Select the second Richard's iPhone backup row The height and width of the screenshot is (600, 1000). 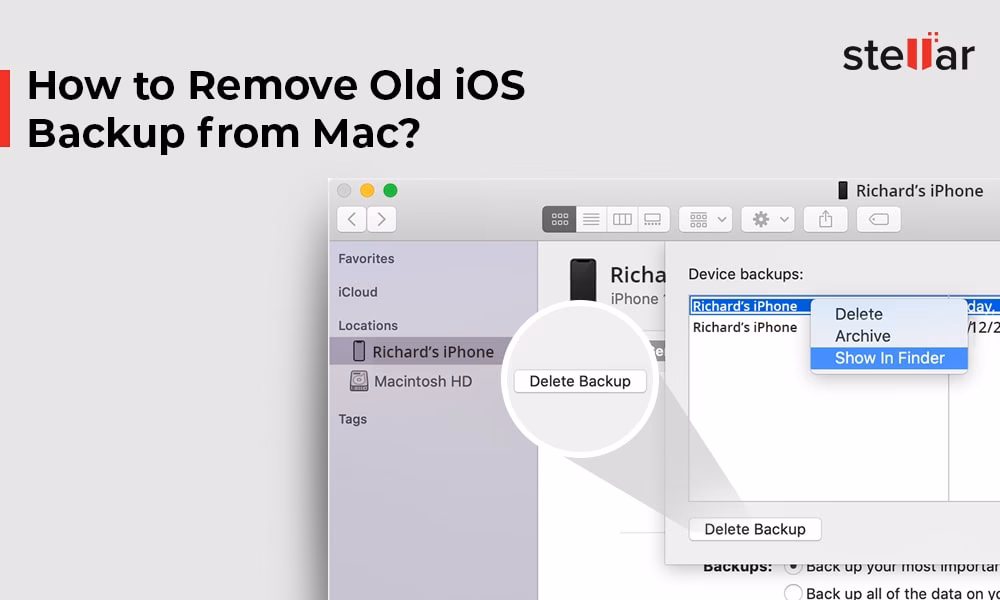(745, 327)
